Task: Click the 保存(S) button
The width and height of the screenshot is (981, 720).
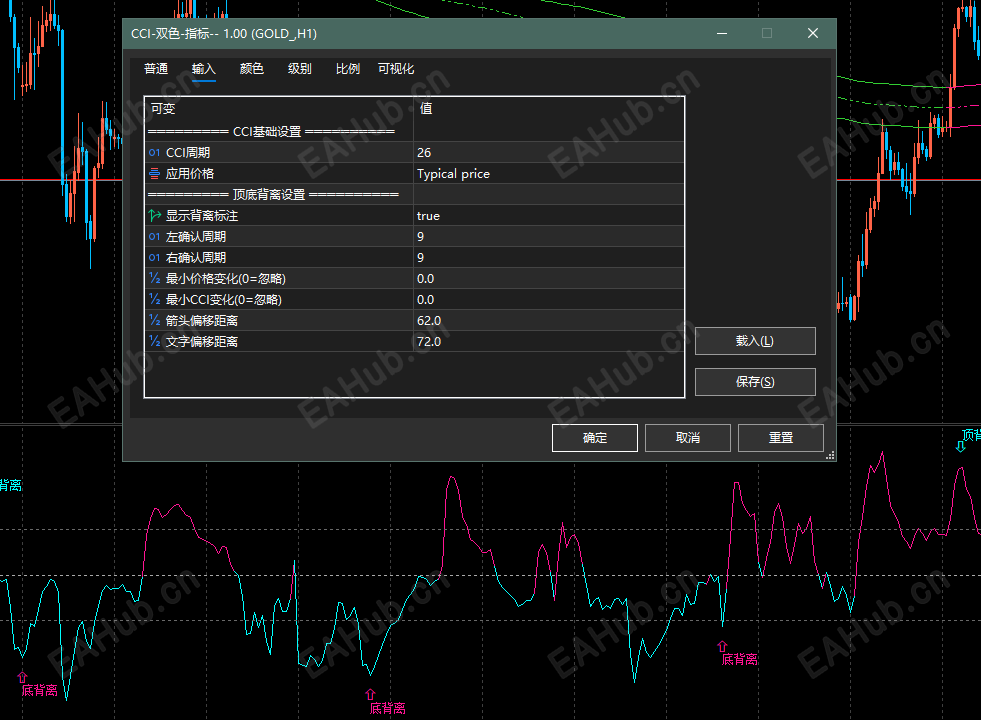Action: coord(755,382)
